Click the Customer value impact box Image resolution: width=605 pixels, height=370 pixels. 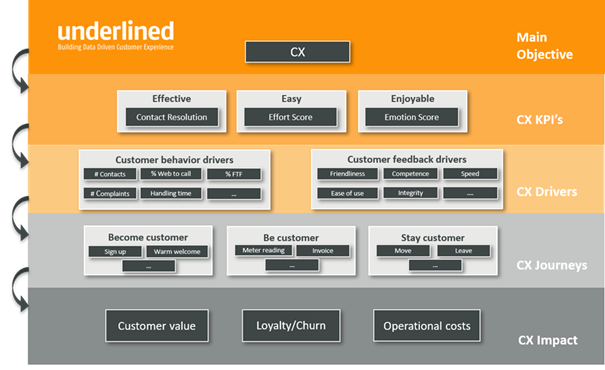tap(157, 326)
